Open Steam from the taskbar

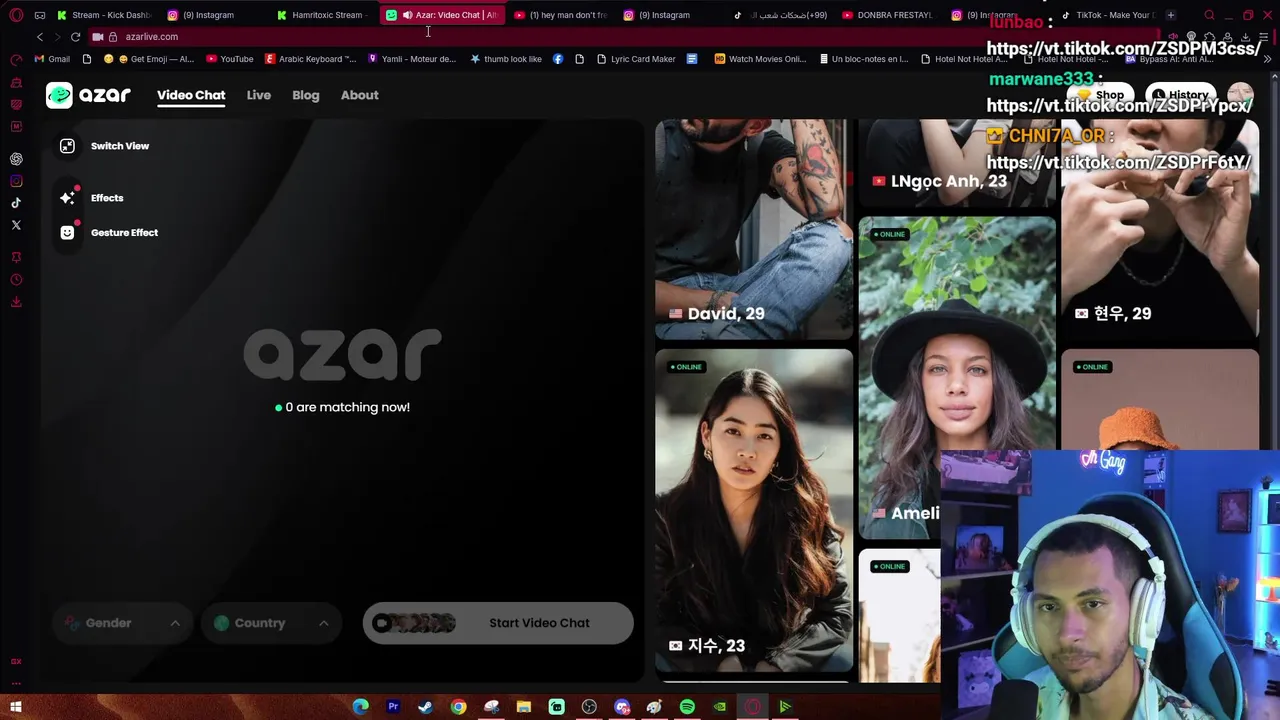tap(426, 707)
